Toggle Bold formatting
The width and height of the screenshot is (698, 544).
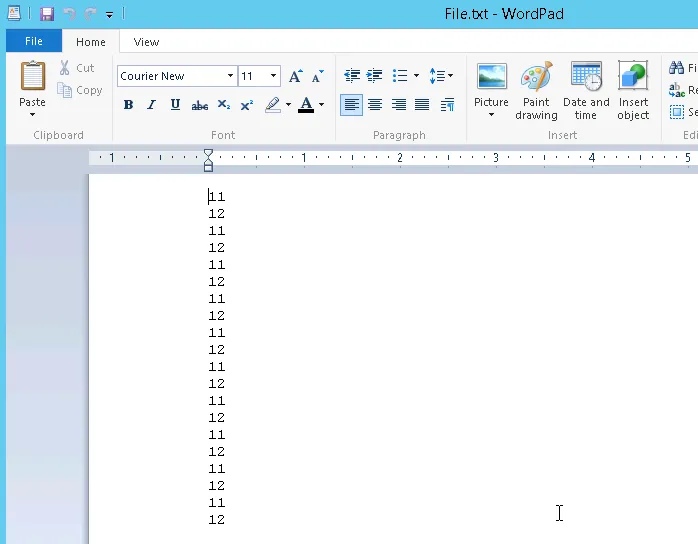point(128,105)
